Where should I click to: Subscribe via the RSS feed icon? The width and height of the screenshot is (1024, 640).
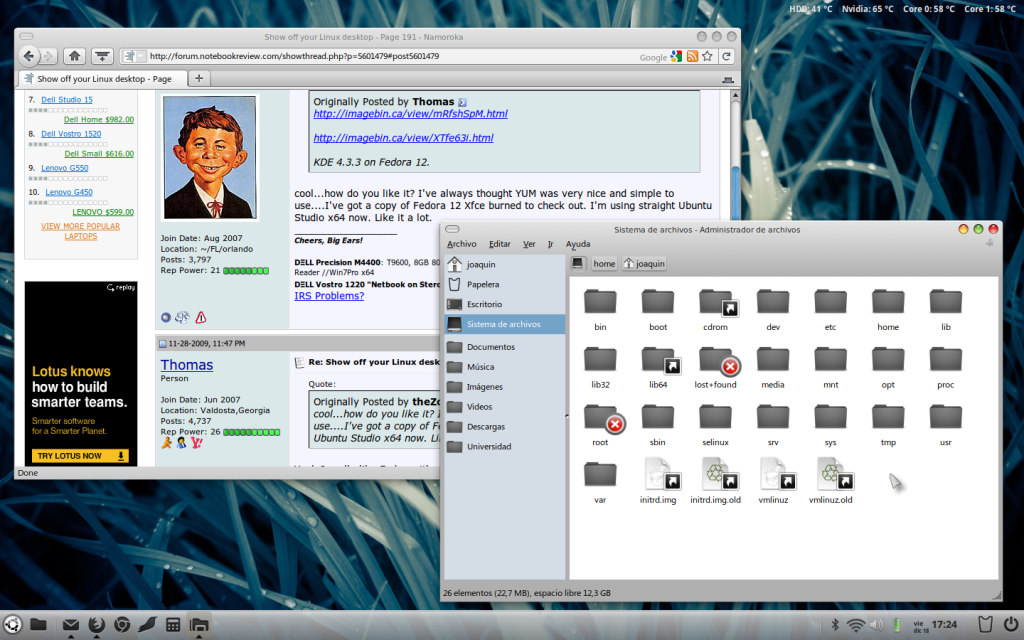(x=692, y=57)
